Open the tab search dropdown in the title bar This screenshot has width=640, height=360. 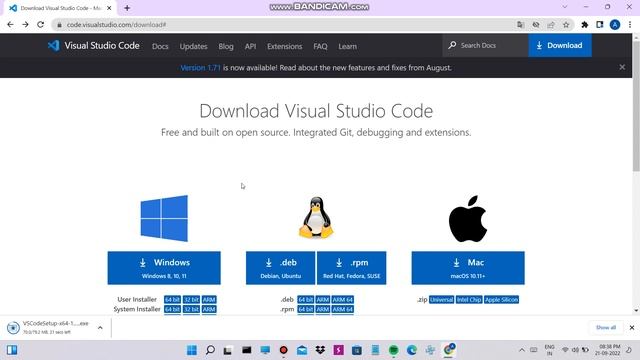coord(564,7)
